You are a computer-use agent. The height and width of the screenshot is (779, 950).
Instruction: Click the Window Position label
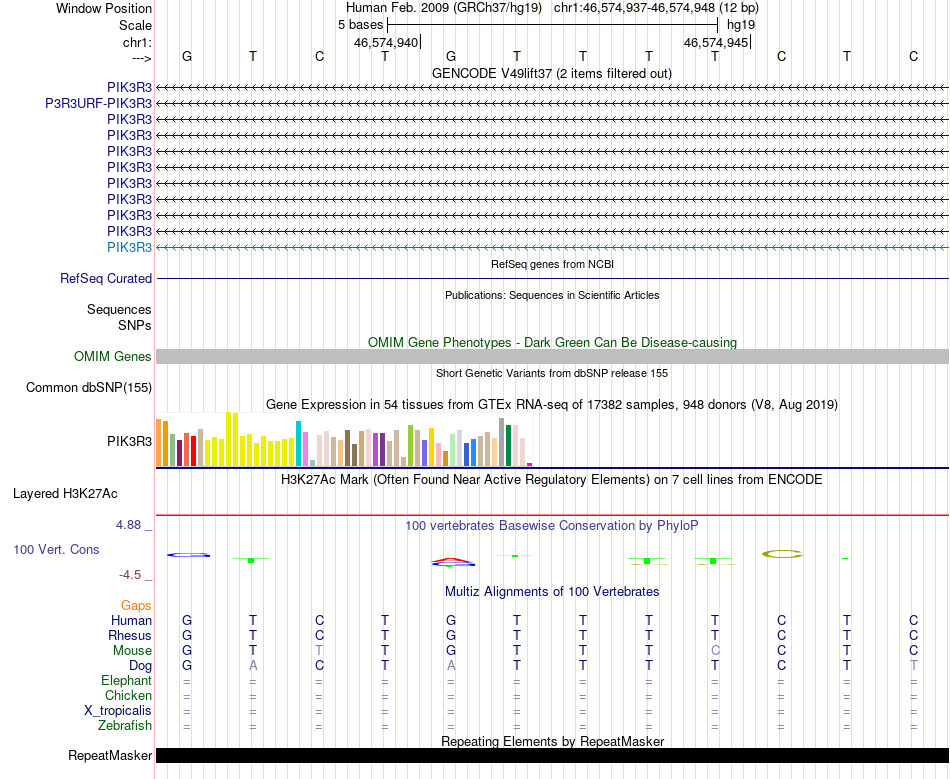coord(104,8)
